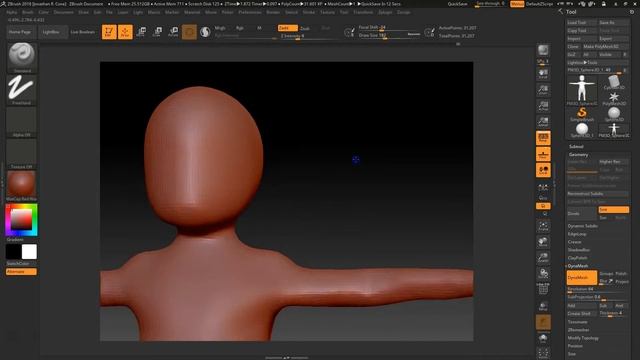Open the Alpha Off slot
The width and height of the screenshot is (640, 360).
point(22,122)
